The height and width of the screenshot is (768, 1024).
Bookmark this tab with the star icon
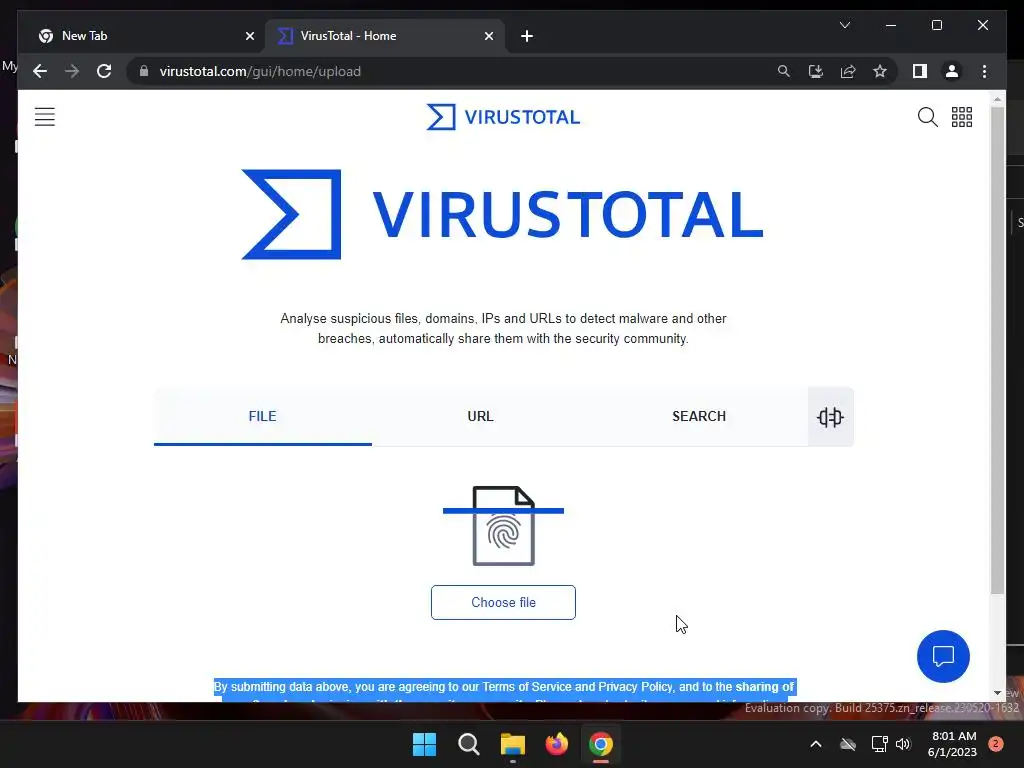[880, 71]
